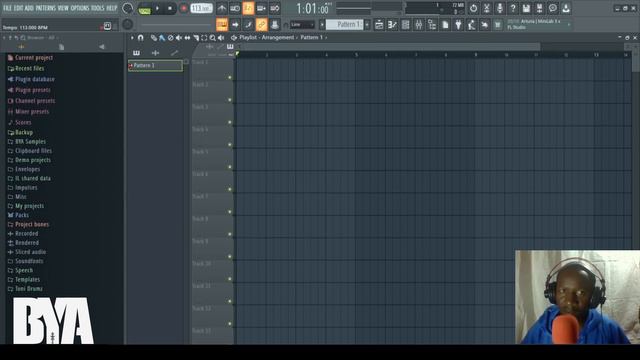Render audio file export icon
Image resolution: width=640 pixels, height=360 pixels.
click(539, 8)
